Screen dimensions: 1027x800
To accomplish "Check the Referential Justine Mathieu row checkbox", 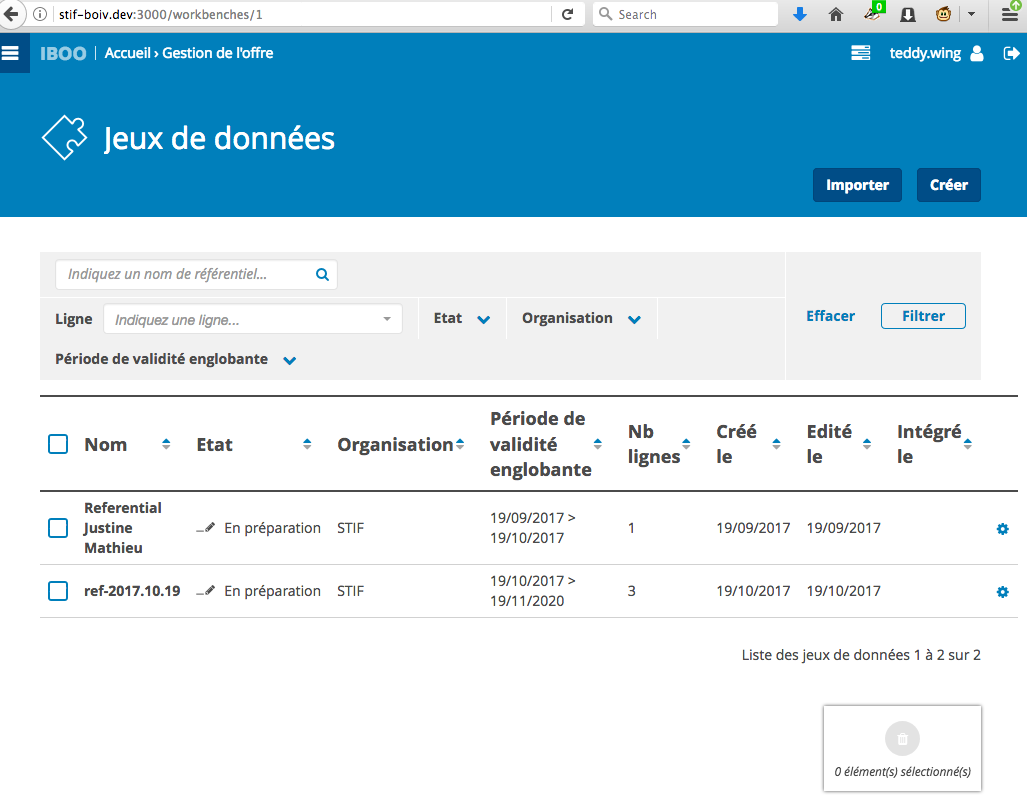I will pos(58,528).
